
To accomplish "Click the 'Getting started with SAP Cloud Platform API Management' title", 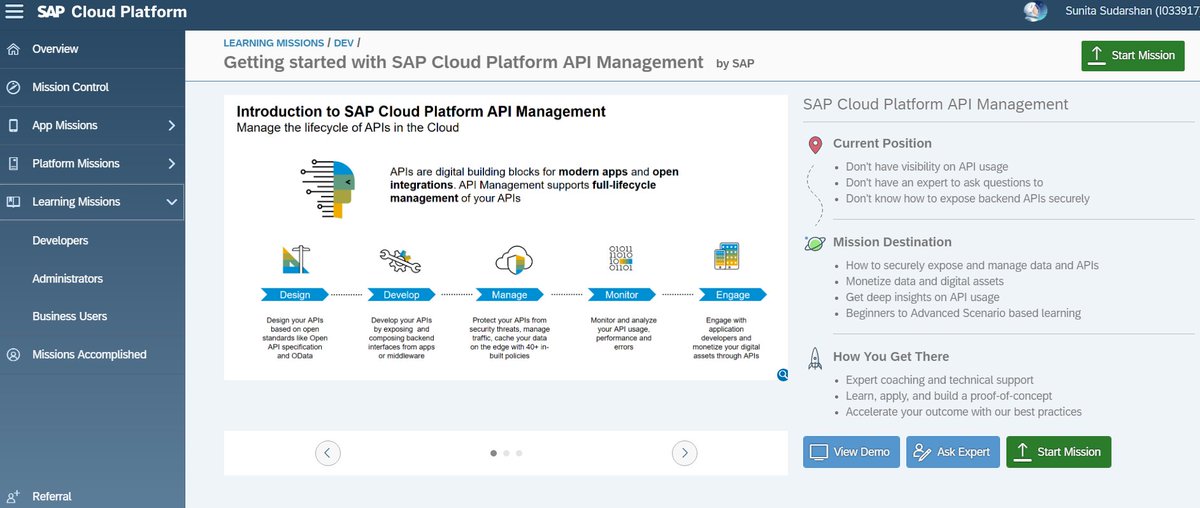I will click(x=463, y=62).
